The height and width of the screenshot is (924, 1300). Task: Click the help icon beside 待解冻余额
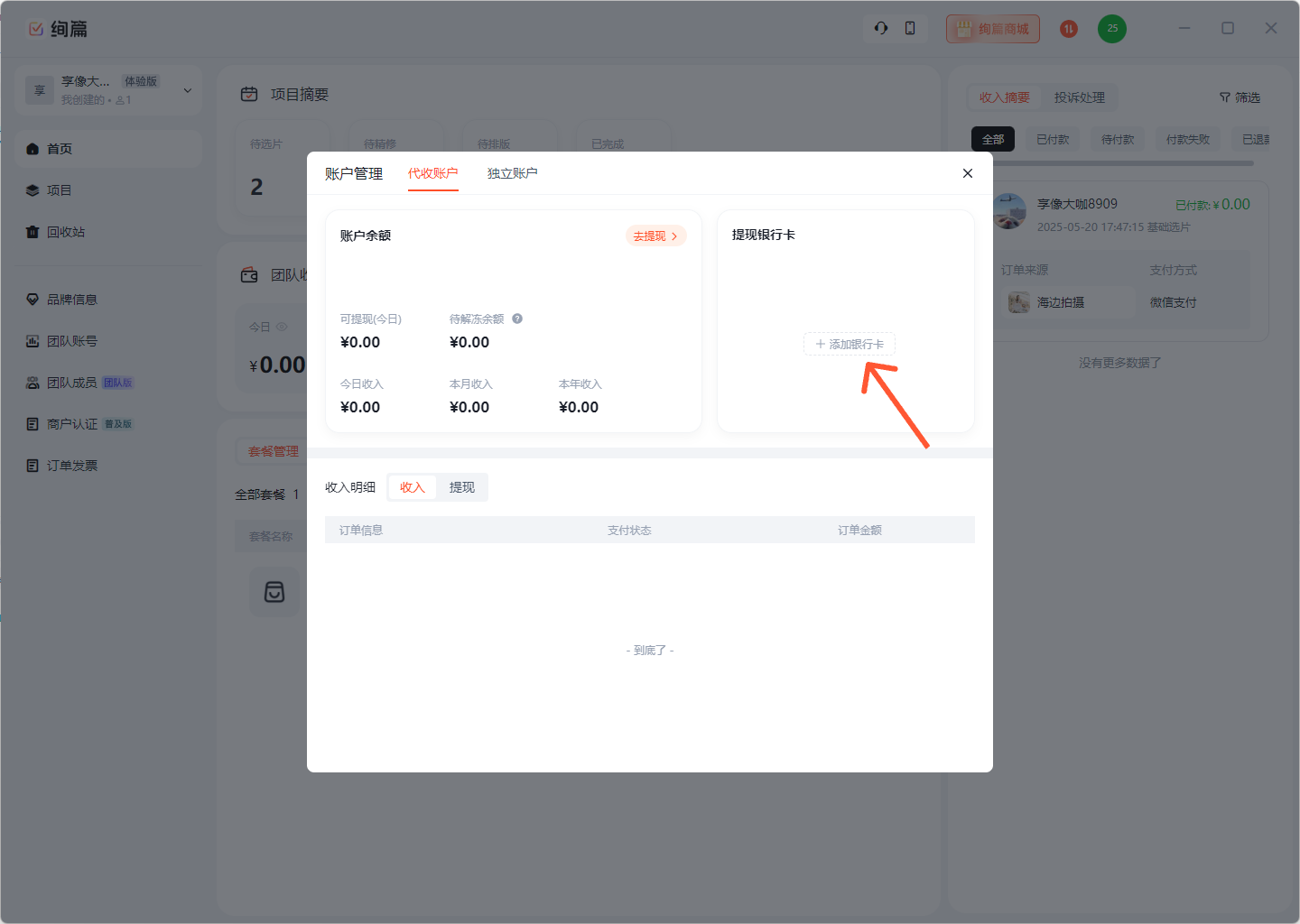pyautogui.click(x=517, y=319)
